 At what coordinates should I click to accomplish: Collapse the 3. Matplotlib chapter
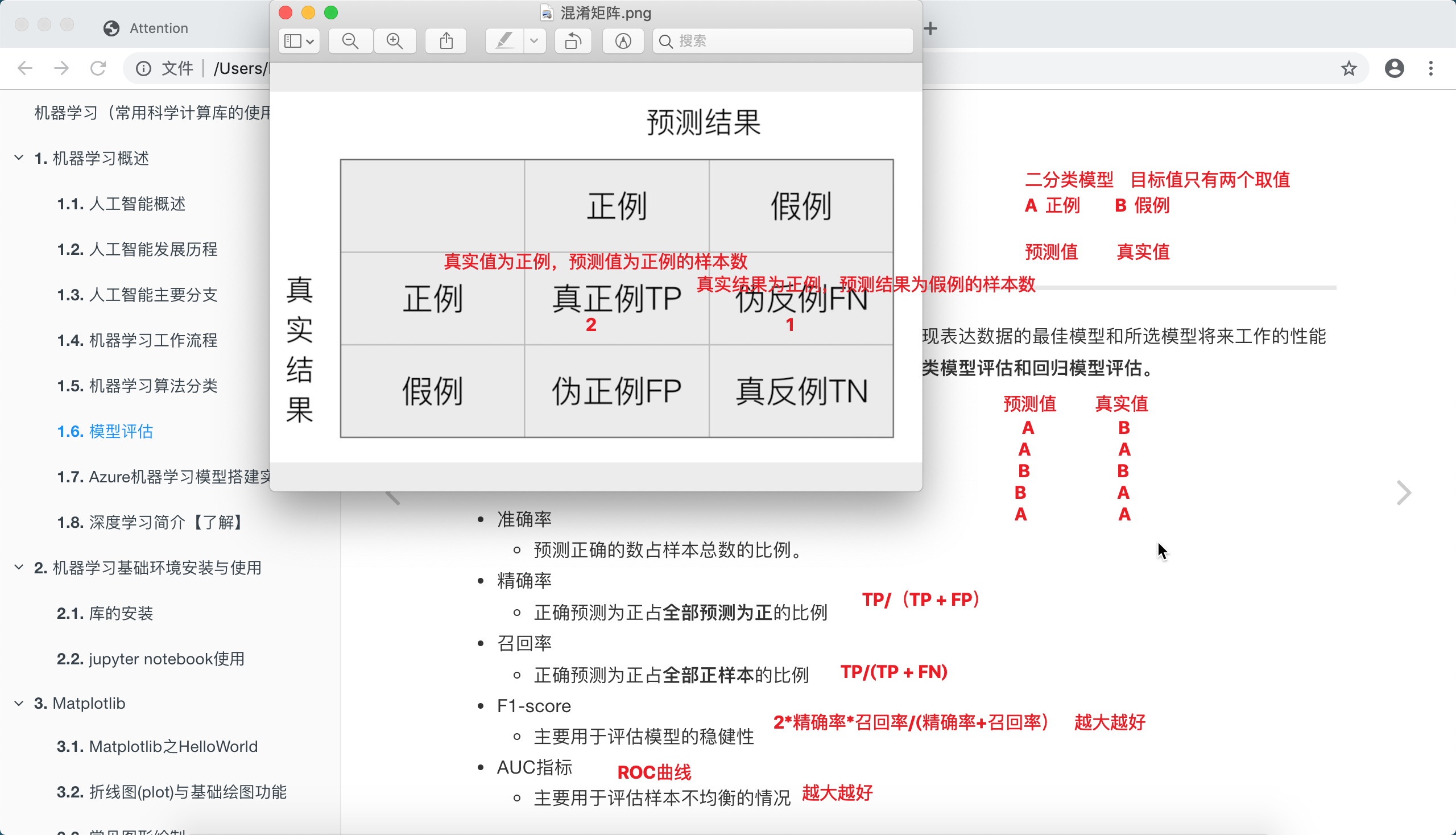coord(19,703)
